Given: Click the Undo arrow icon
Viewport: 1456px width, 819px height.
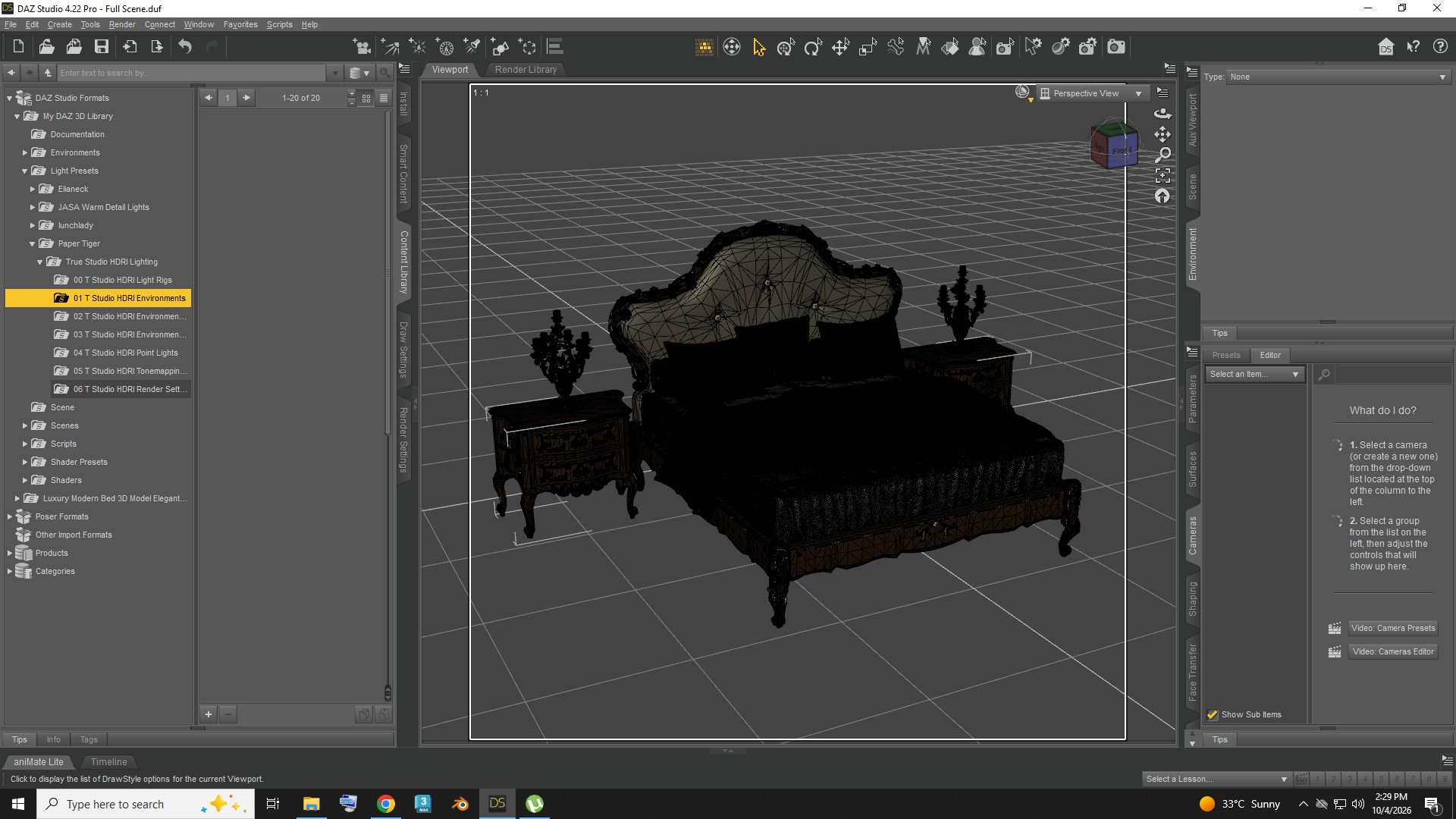Looking at the screenshot, I should click(x=185, y=47).
